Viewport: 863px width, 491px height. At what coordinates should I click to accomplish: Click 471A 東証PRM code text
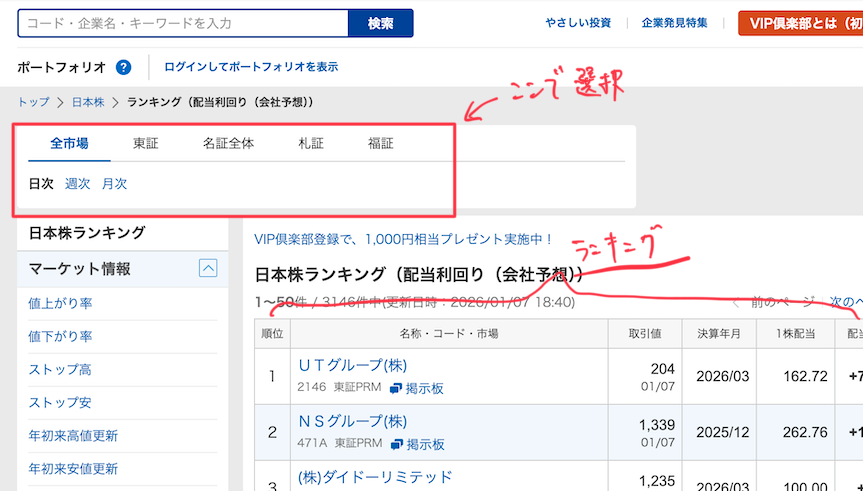coord(340,443)
